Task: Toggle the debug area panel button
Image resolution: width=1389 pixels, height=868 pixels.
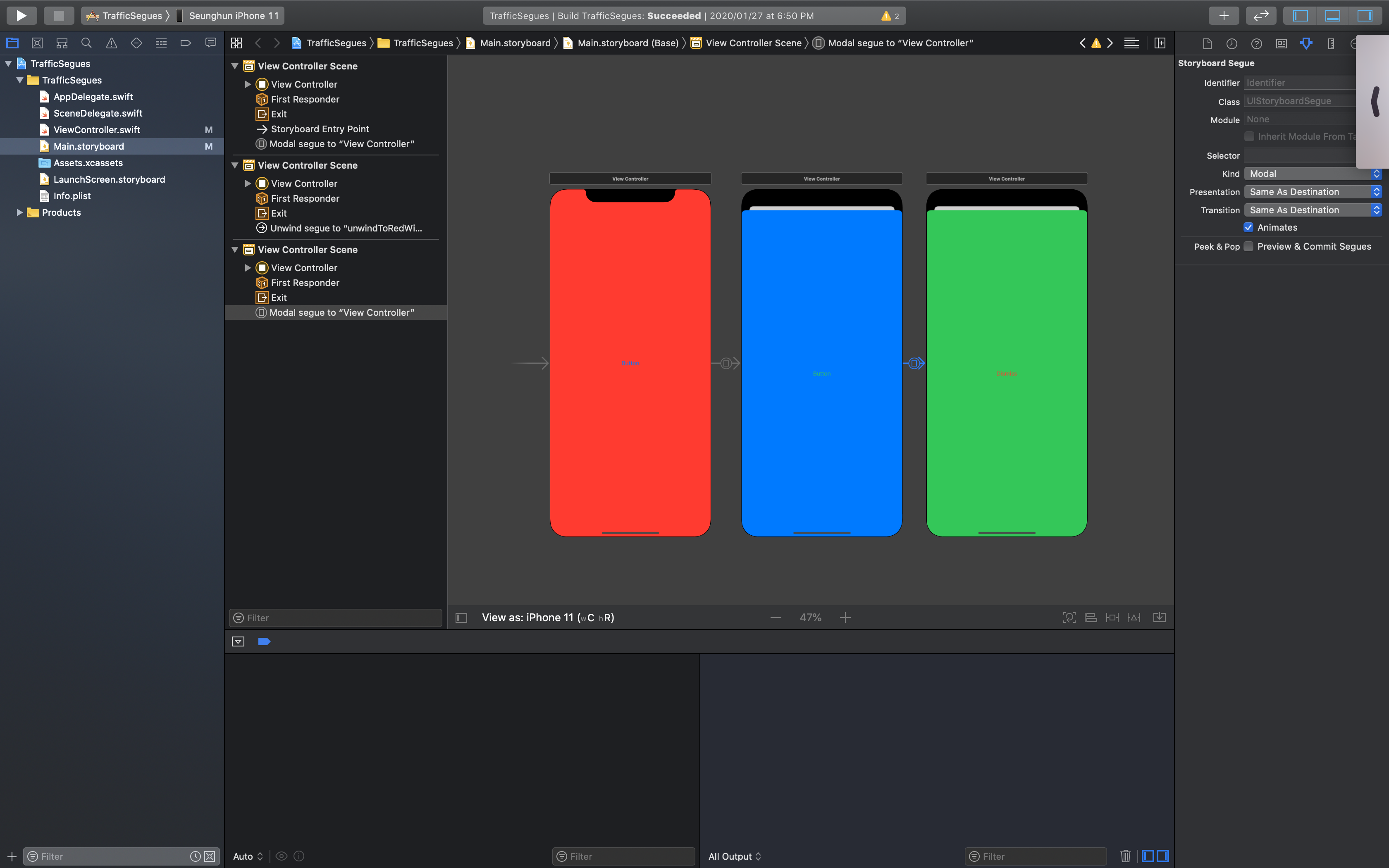Action: click(1332, 16)
